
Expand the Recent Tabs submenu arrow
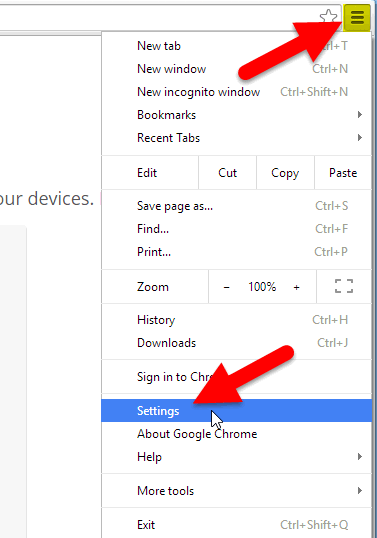(x=360, y=138)
